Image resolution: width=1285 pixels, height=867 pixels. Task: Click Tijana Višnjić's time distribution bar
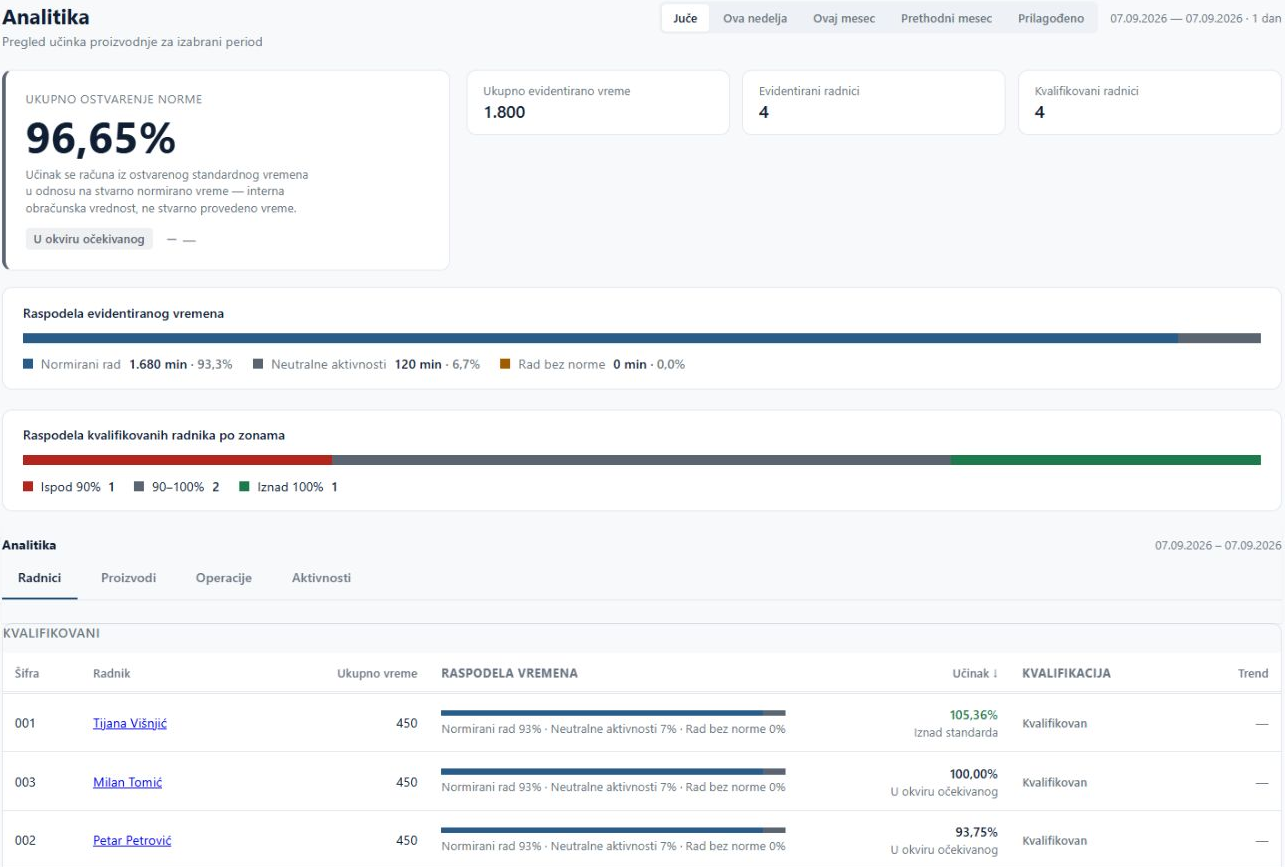click(x=613, y=713)
